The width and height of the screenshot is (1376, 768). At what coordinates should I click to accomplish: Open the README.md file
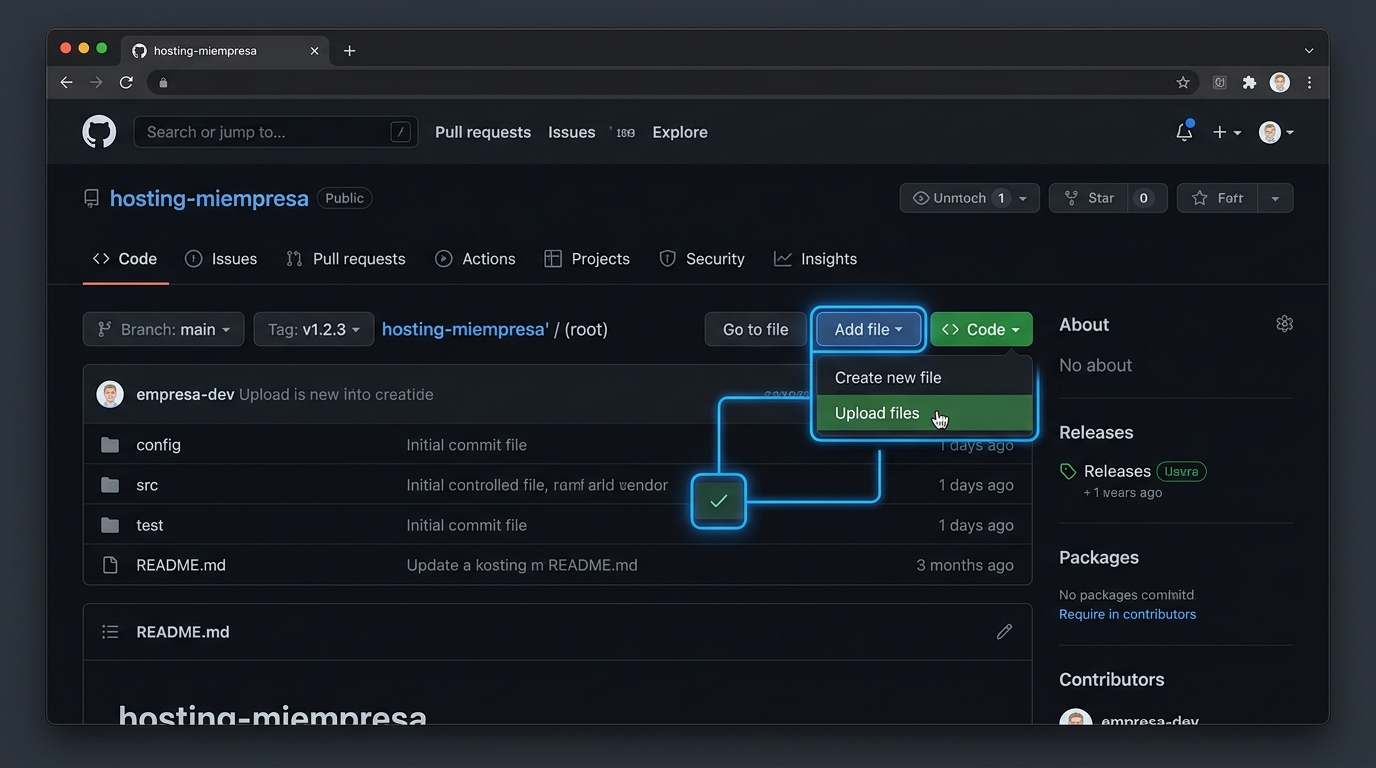click(181, 565)
